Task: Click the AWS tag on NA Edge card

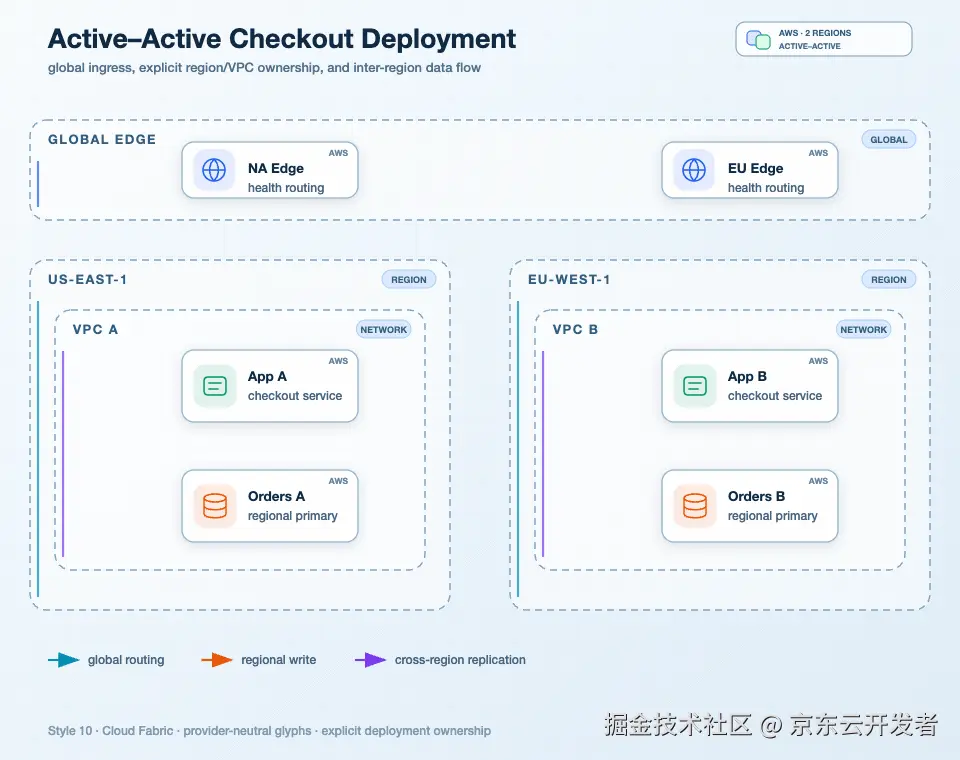Action: coord(338,153)
